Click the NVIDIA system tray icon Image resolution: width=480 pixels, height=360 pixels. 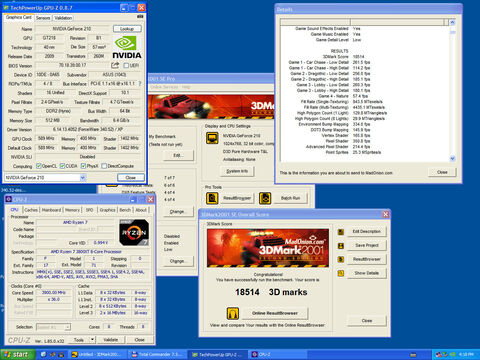tap(452, 354)
